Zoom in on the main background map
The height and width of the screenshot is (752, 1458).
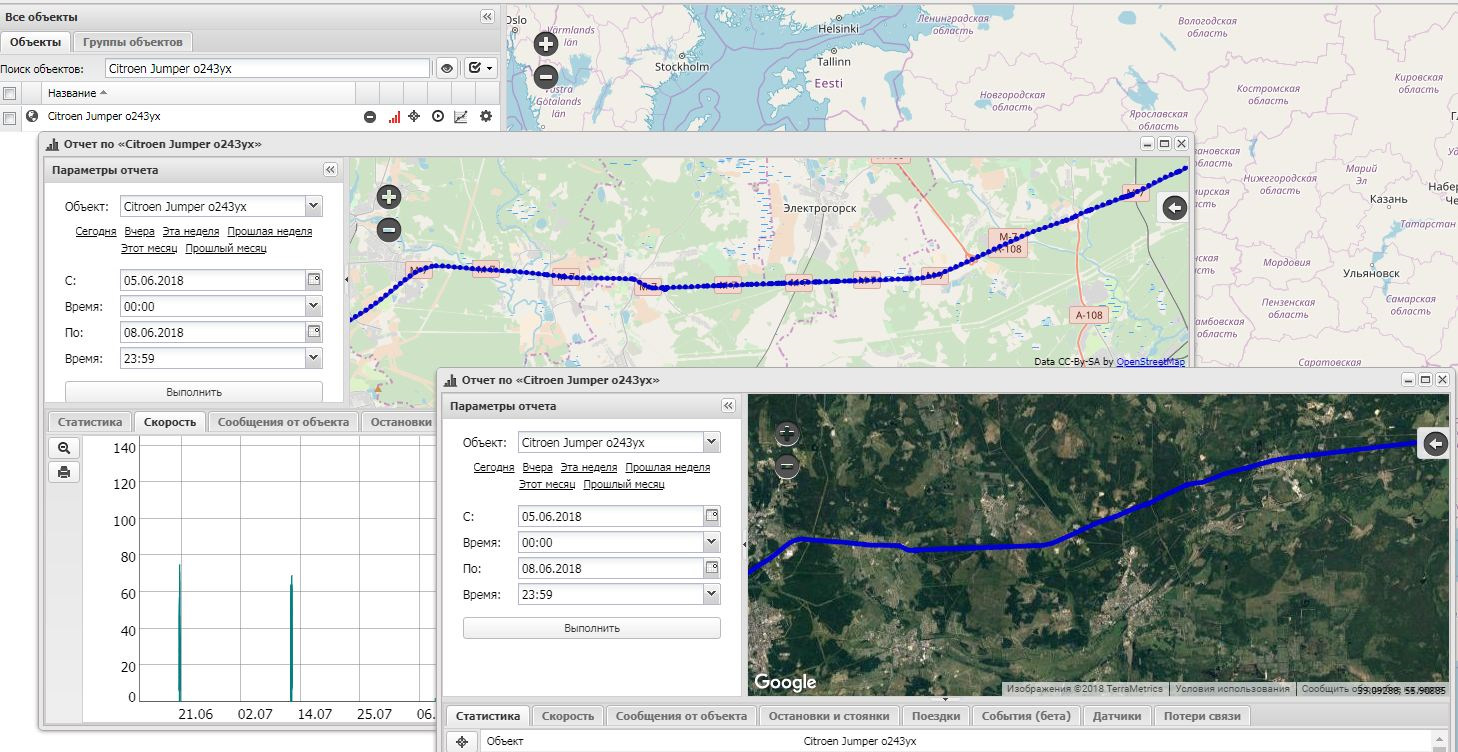(x=546, y=43)
